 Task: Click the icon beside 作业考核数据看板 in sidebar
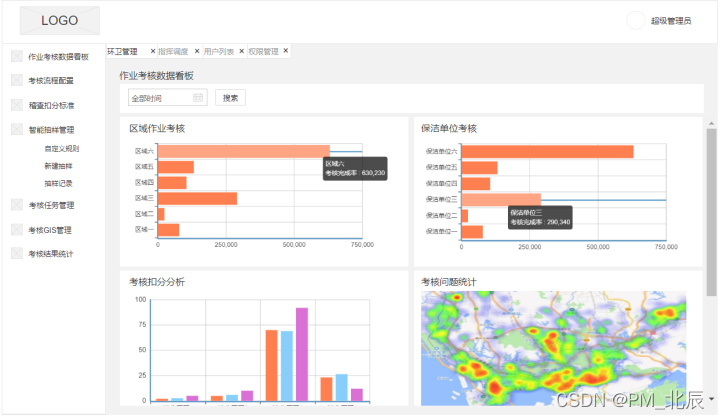pyautogui.click(x=17, y=57)
